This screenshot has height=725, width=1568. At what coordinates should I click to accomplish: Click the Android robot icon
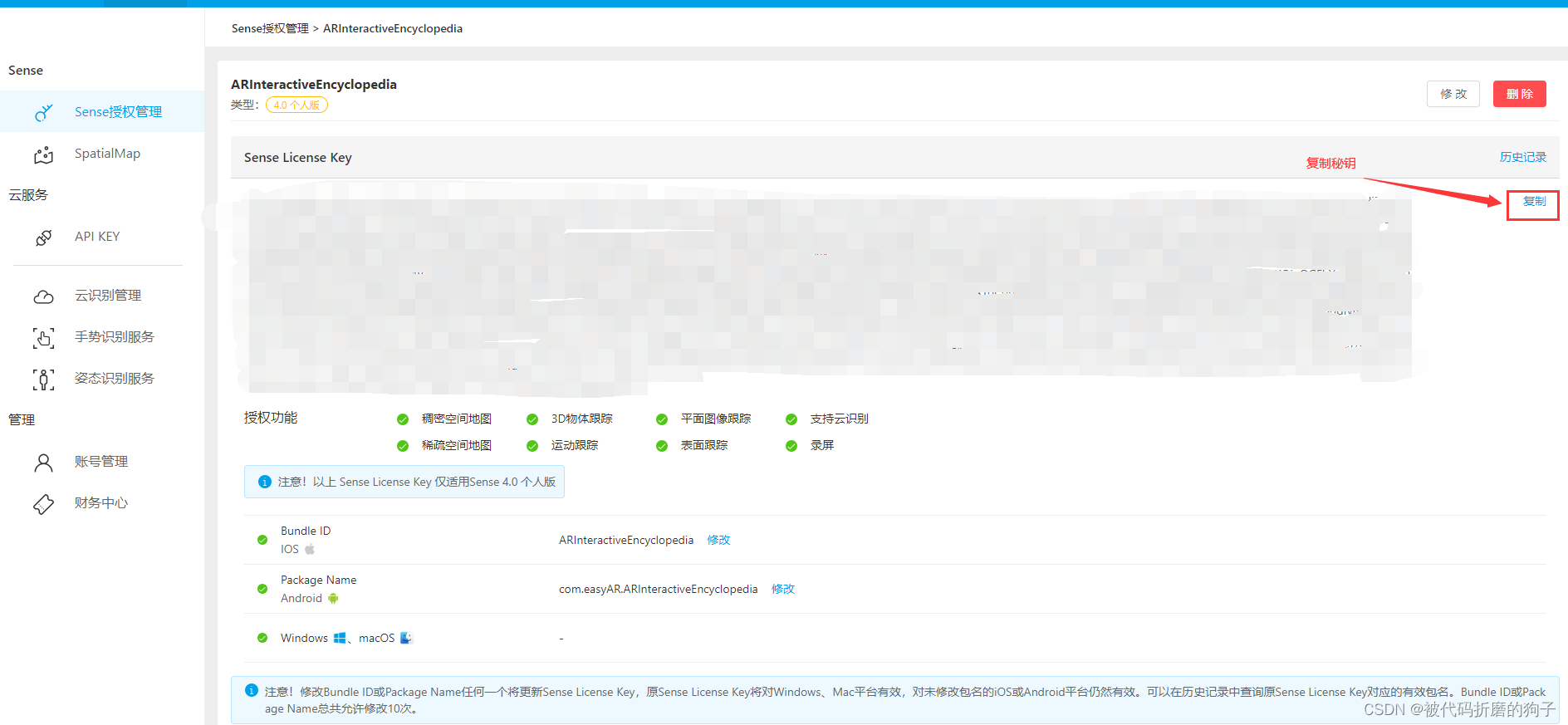(x=333, y=598)
